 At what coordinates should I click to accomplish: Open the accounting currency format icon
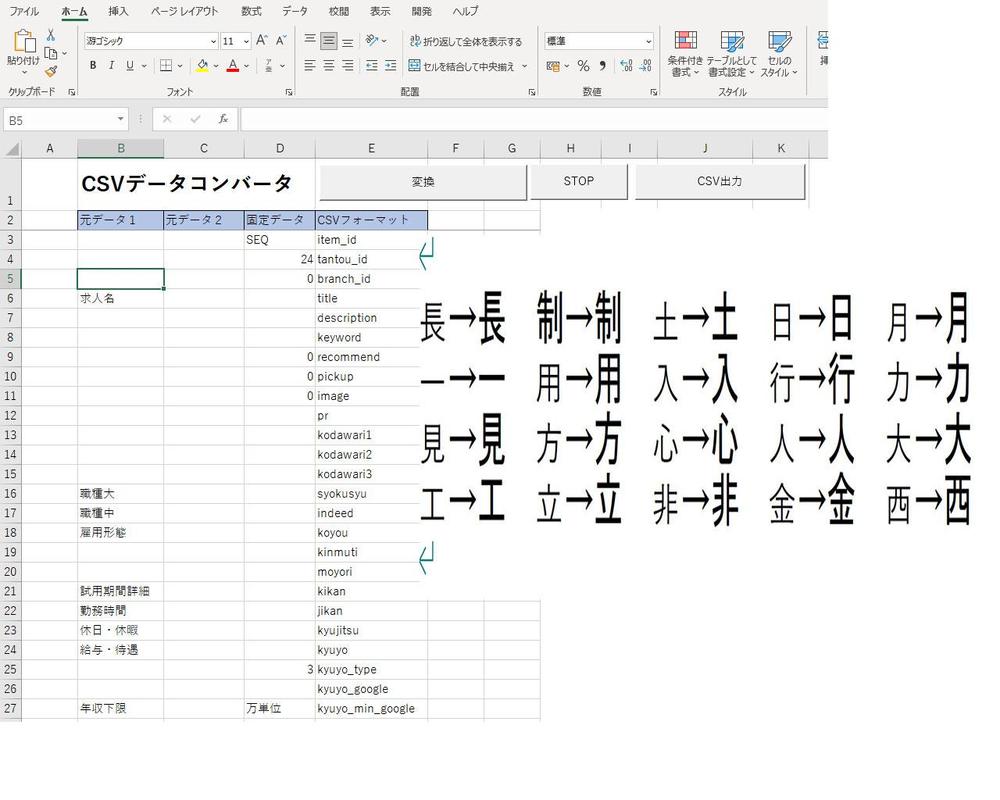[x=553, y=66]
